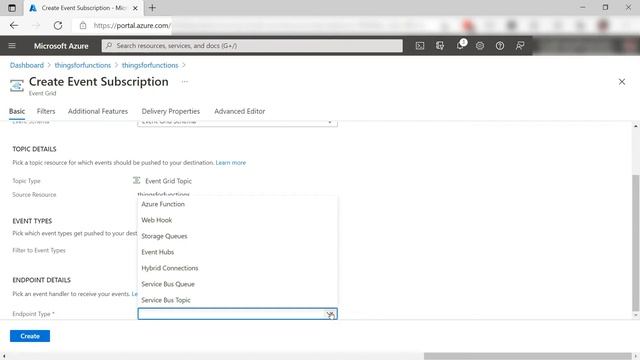
Task: Open the Event Schema dropdown
Action: [x=238, y=122]
